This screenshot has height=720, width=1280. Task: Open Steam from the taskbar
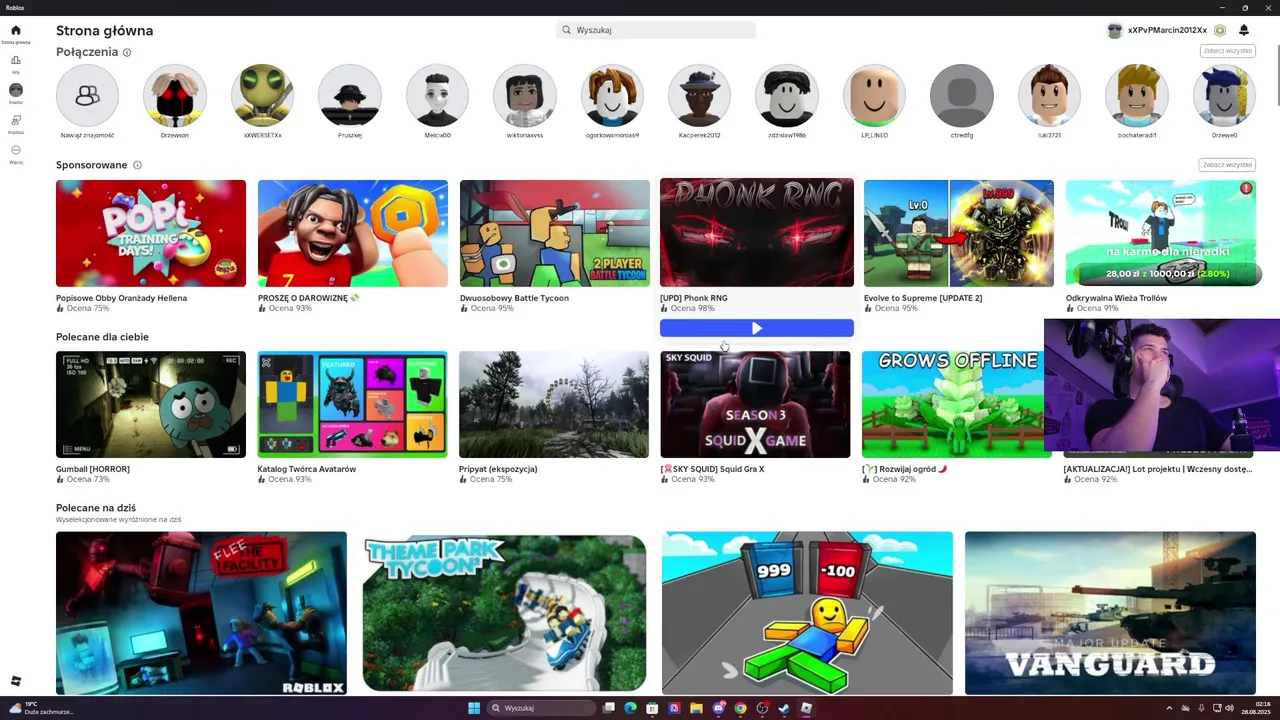point(784,708)
